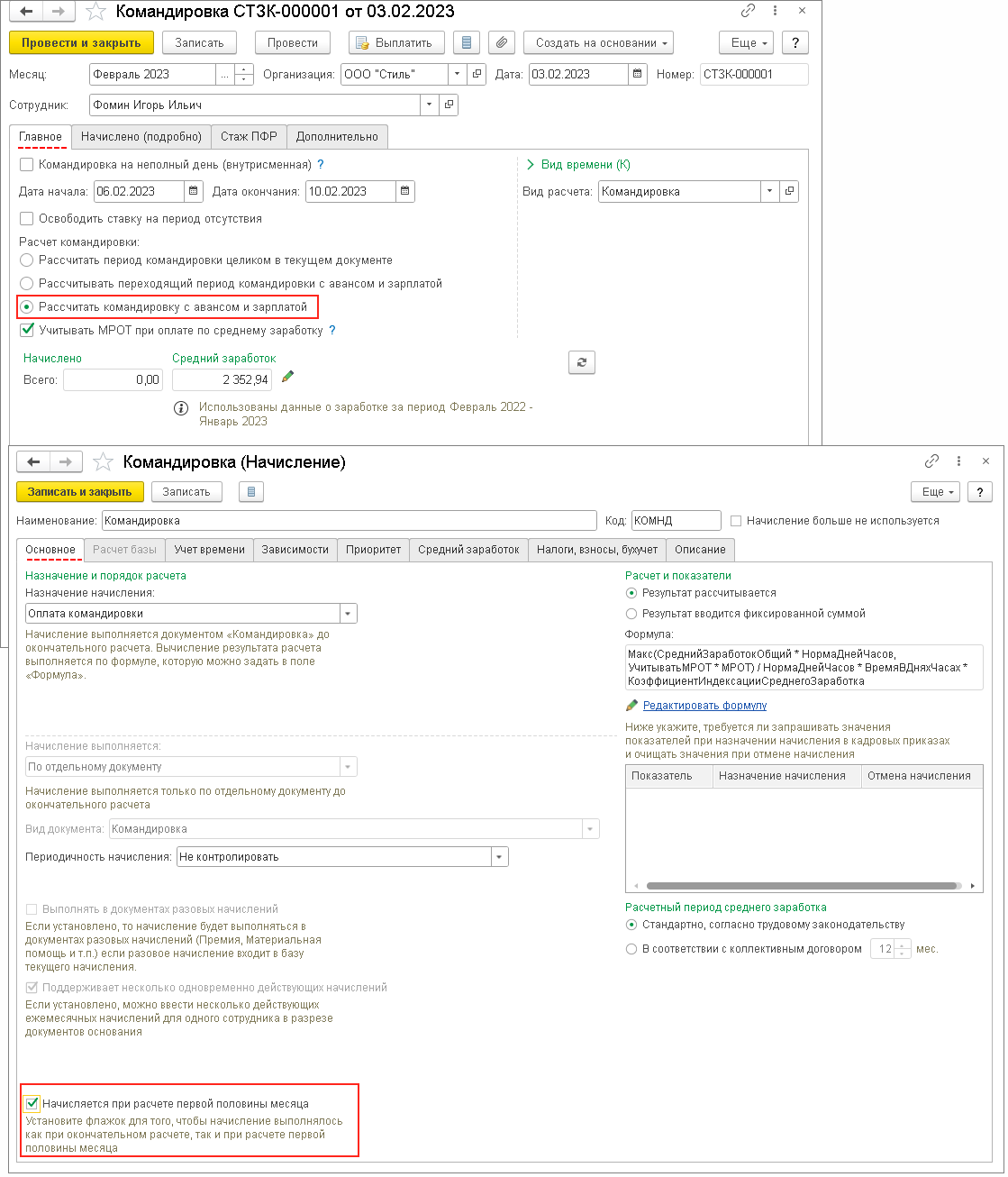Toggle Учитывать МРОТ при оплате checkbox
The image size is (1008, 1177).
point(27,330)
